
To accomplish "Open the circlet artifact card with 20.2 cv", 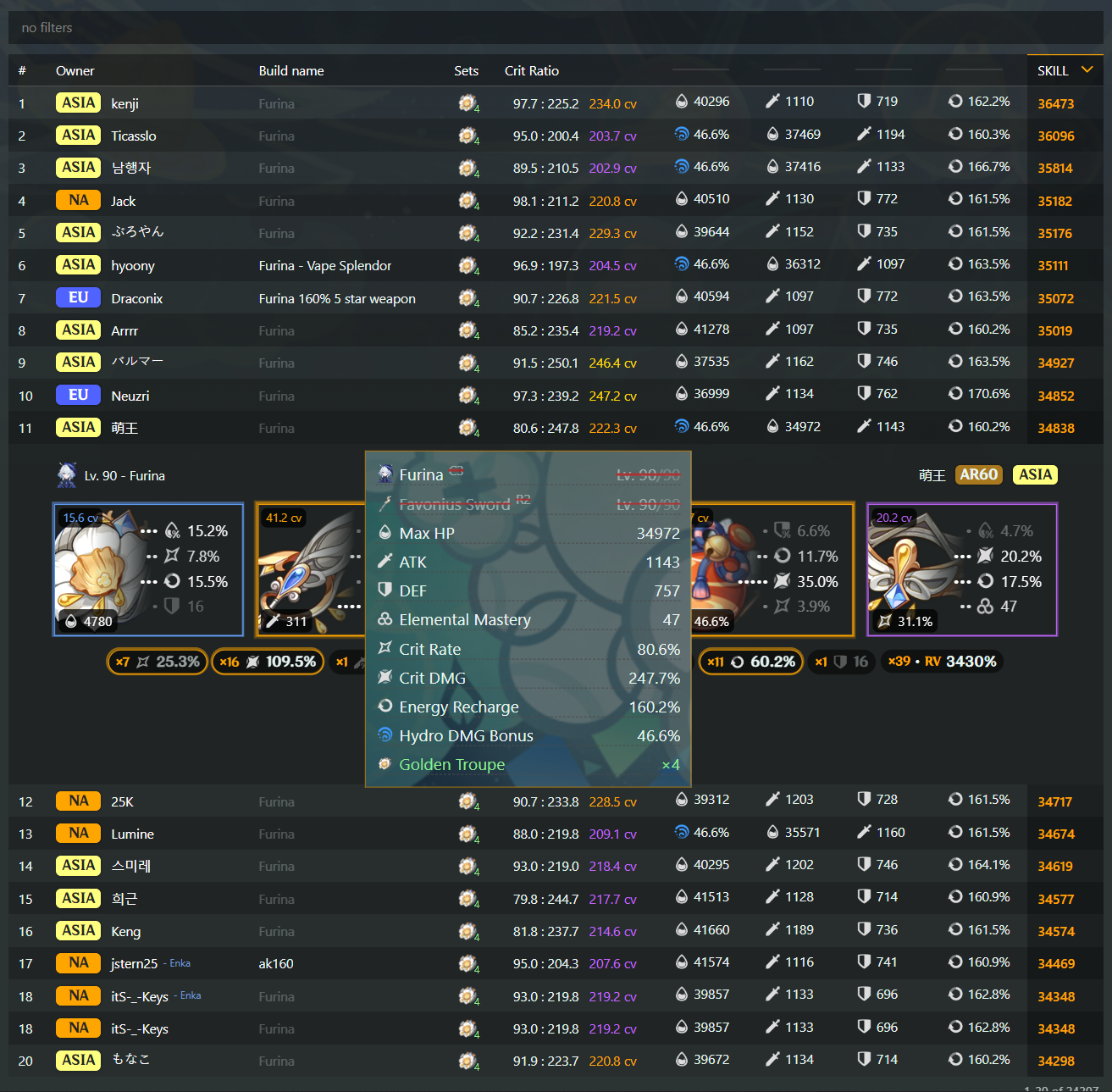I will tap(962, 569).
